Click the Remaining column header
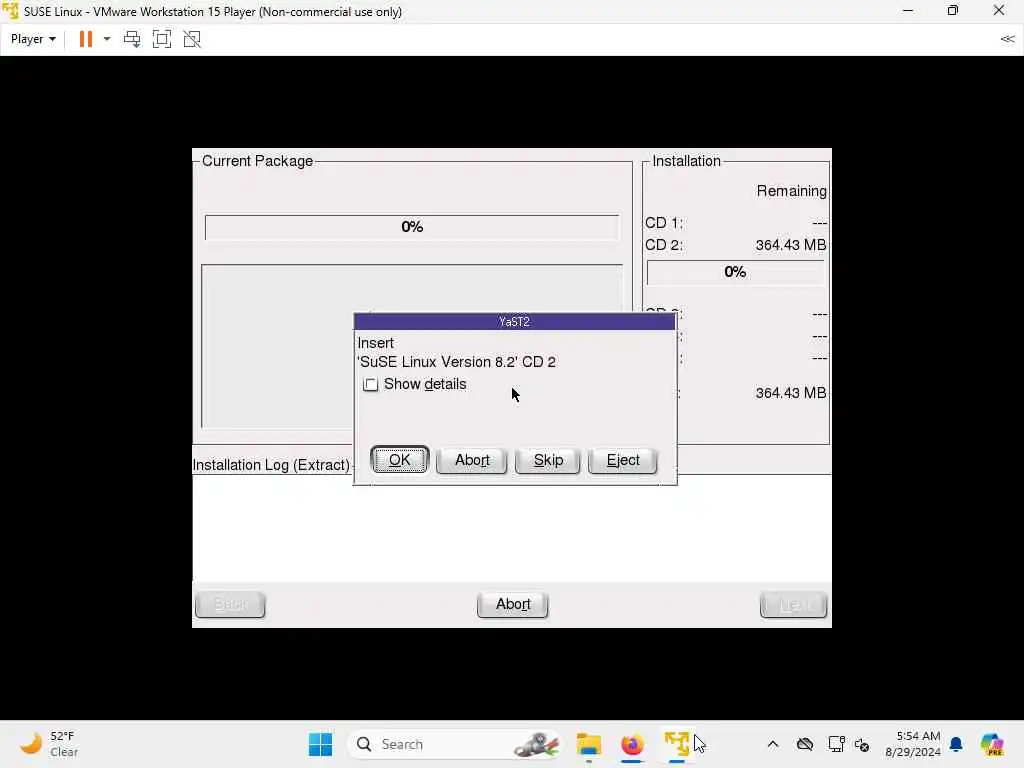1024x768 pixels. pyautogui.click(x=792, y=191)
